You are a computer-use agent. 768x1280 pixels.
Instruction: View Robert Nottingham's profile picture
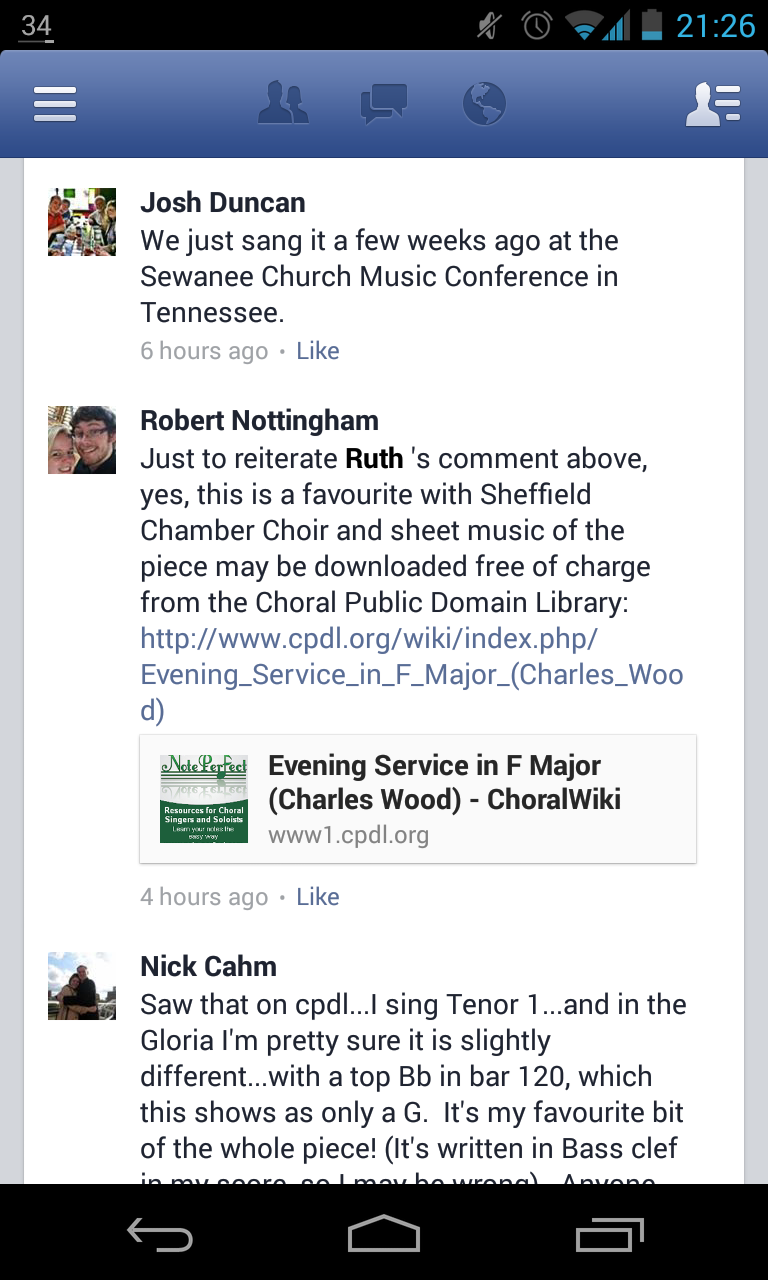point(82,440)
